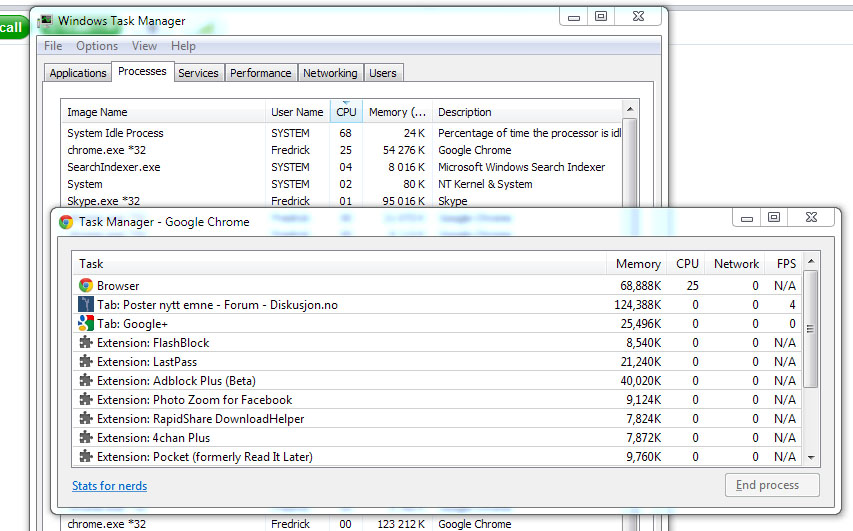Screen dimensions: 853x531
Task: Select Extension: 4chan Plus row
Action: [438, 438]
